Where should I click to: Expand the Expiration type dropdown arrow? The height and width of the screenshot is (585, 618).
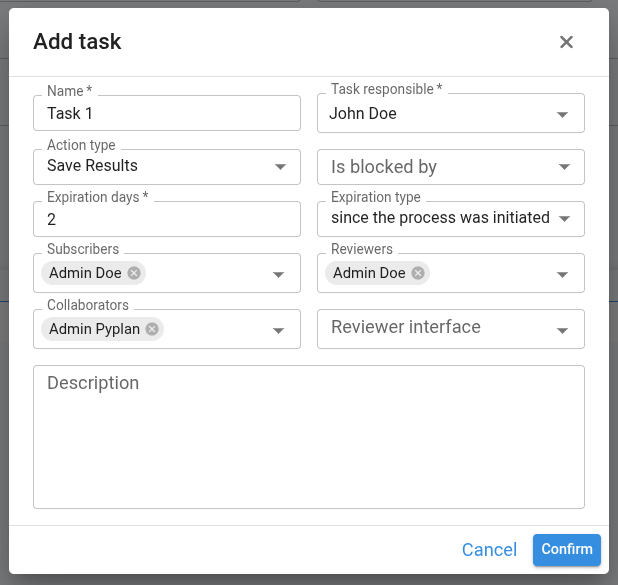pos(564,219)
